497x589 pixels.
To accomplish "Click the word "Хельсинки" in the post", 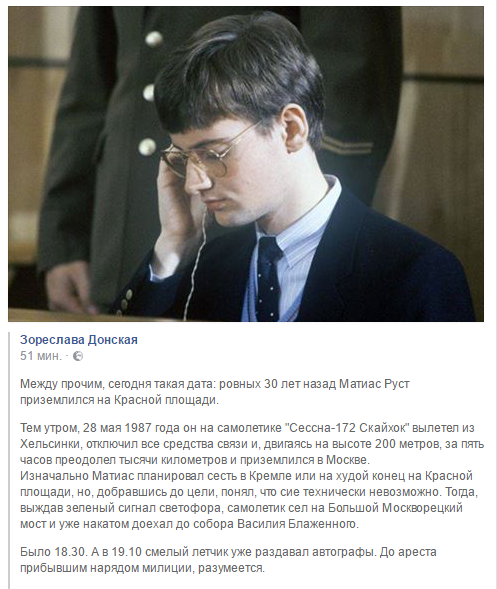I will click(x=50, y=444).
